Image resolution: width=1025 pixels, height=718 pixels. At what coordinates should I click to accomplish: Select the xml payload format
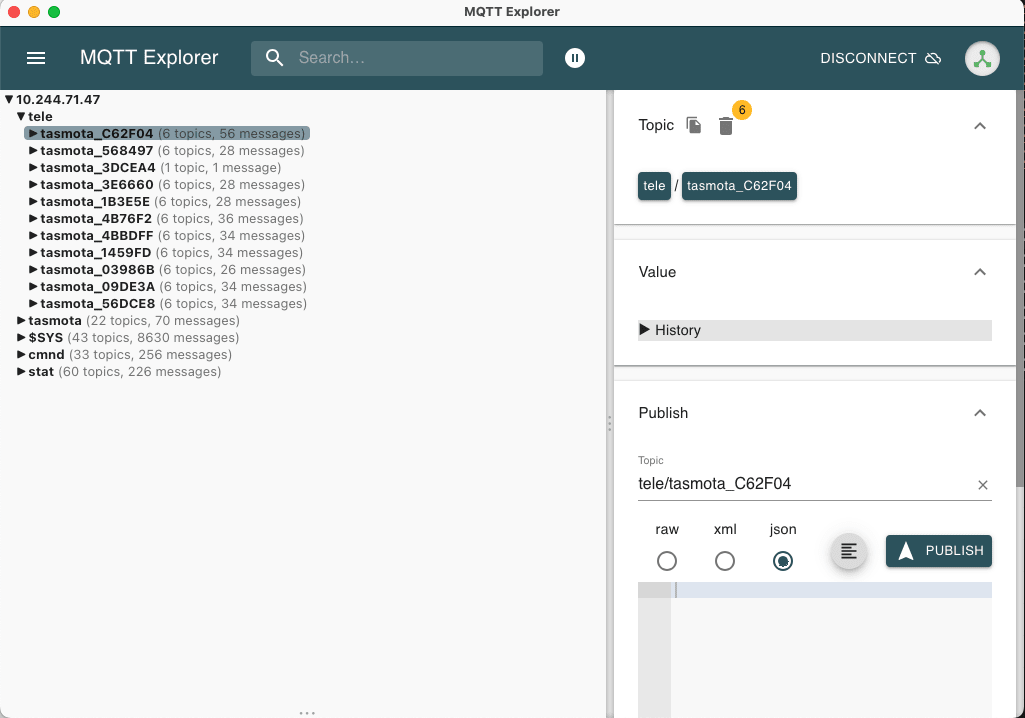pyautogui.click(x=724, y=560)
